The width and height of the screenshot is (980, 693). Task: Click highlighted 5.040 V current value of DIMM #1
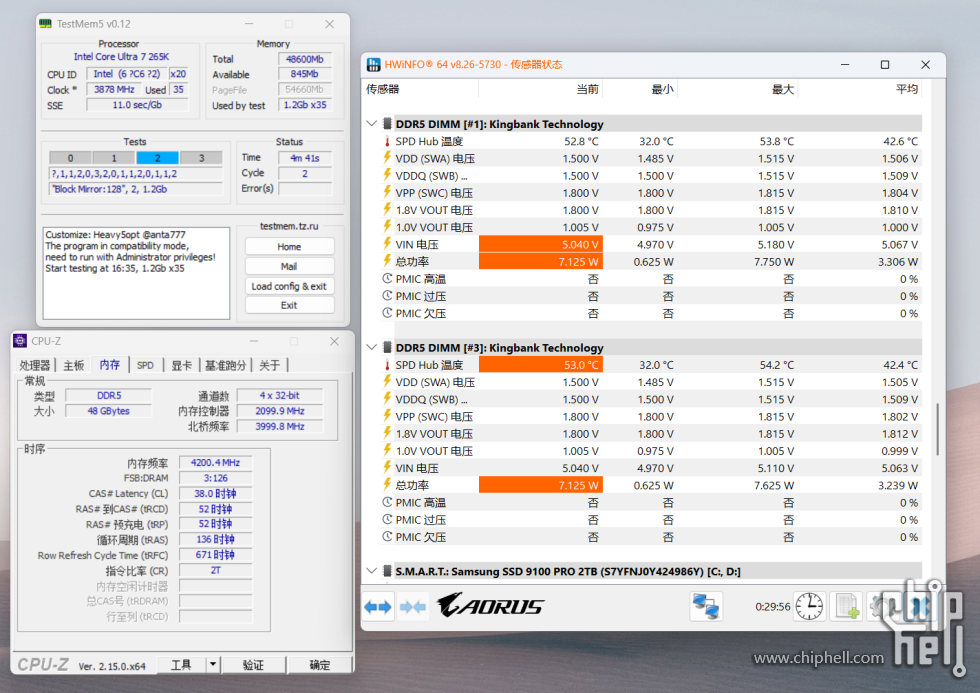pyautogui.click(x=541, y=244)
